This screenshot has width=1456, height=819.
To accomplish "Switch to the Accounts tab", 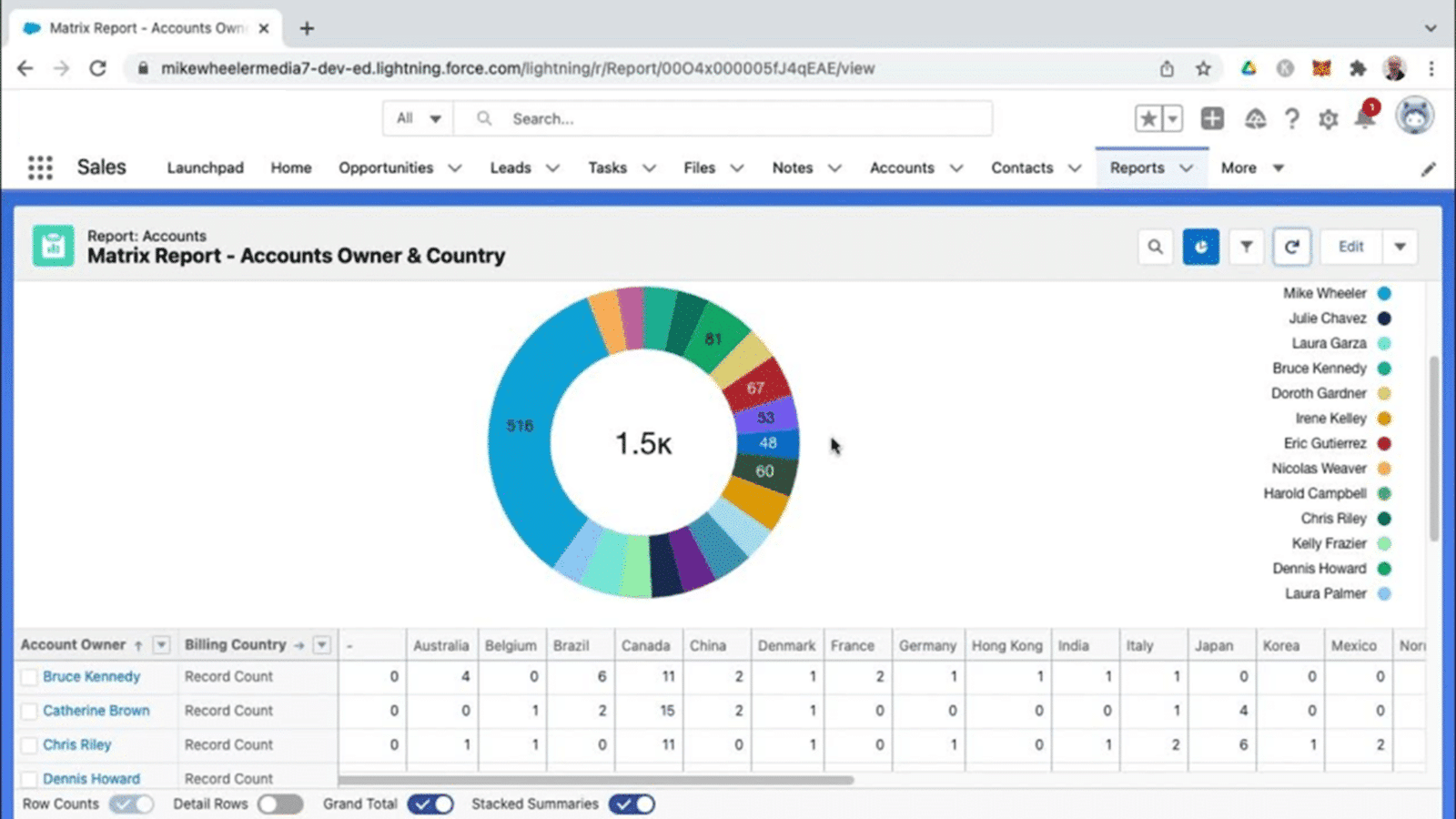I will click(902, 167).
